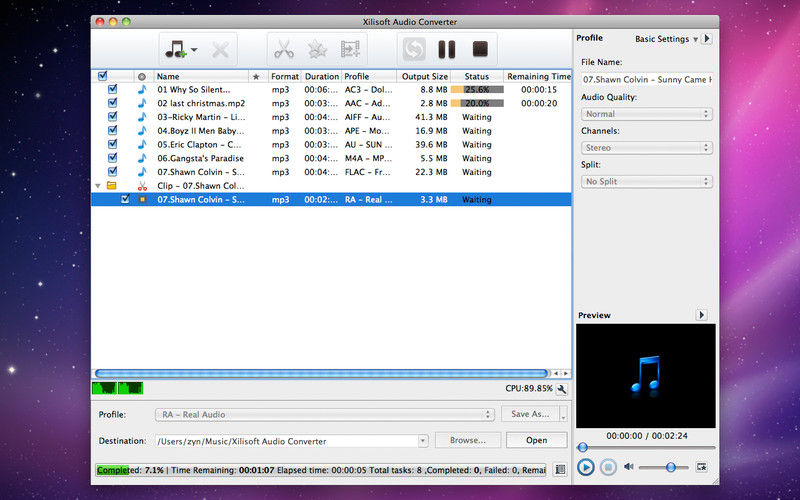Click the Profile panel expand arrow button

coord(707,39)
